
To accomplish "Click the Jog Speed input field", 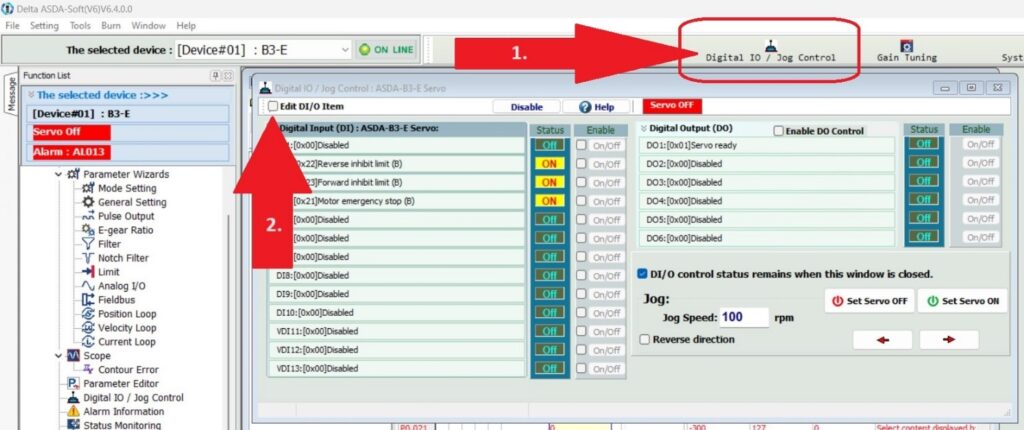I will pyautogui.click(x=743, y=317).
